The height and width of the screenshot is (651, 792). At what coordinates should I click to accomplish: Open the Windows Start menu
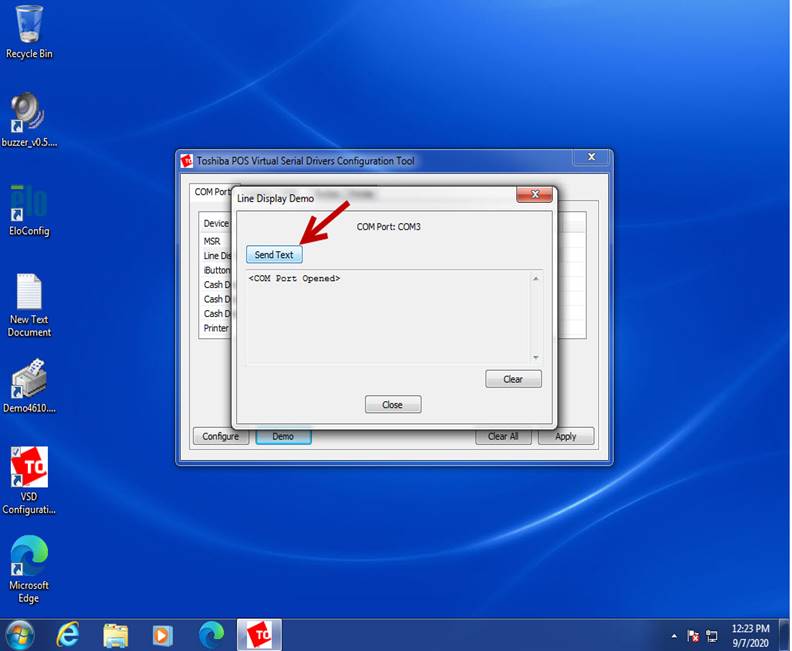pyautogui.click(x=19, y=634)
